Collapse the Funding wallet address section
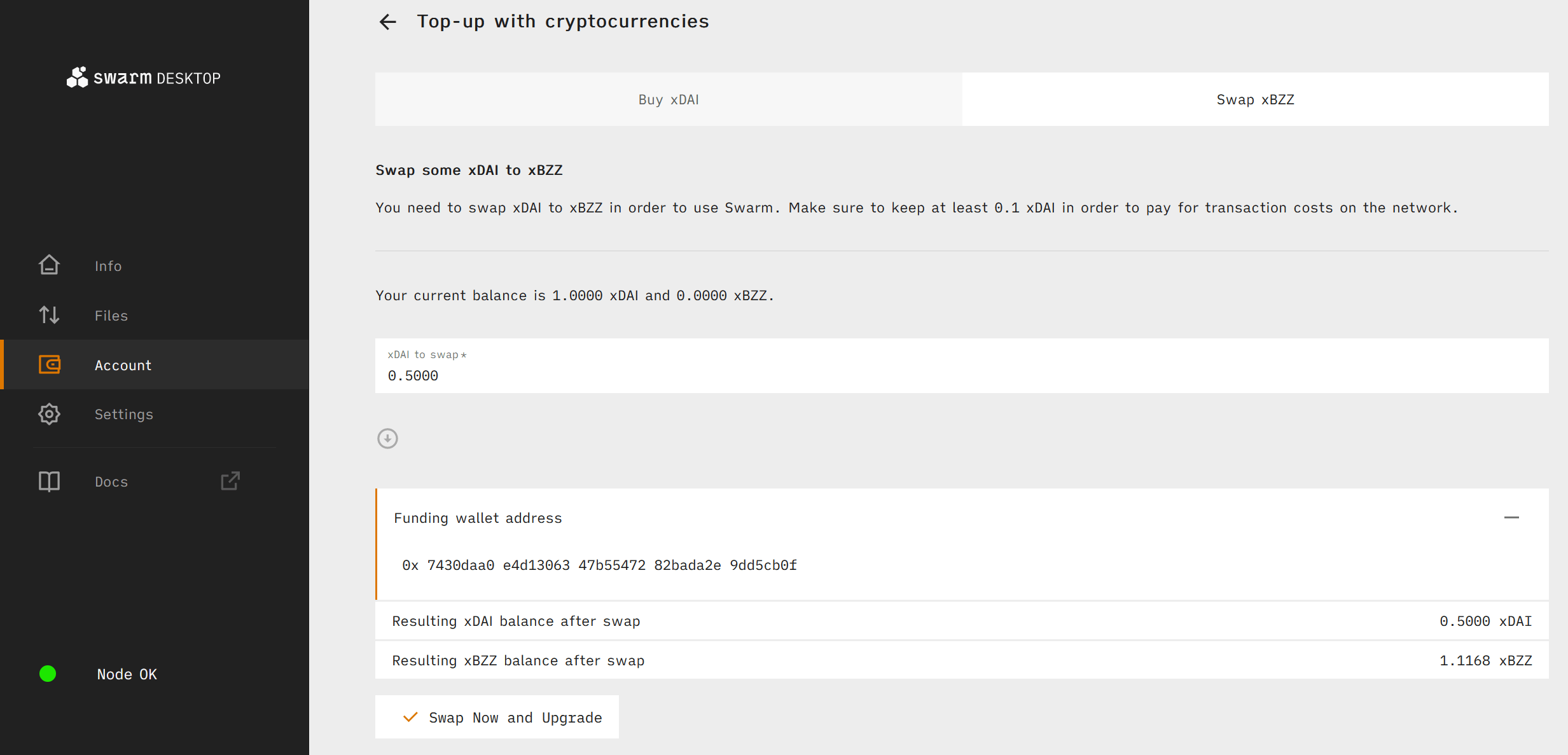Screen dimensions: 1568x755 [x=1511, y=518]
